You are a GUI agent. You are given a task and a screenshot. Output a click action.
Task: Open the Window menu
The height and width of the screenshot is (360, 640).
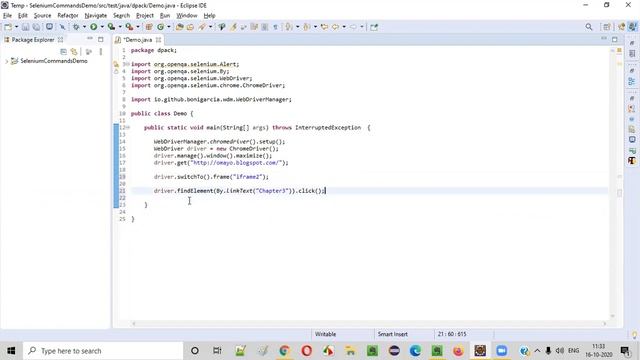tap(187, 16)
